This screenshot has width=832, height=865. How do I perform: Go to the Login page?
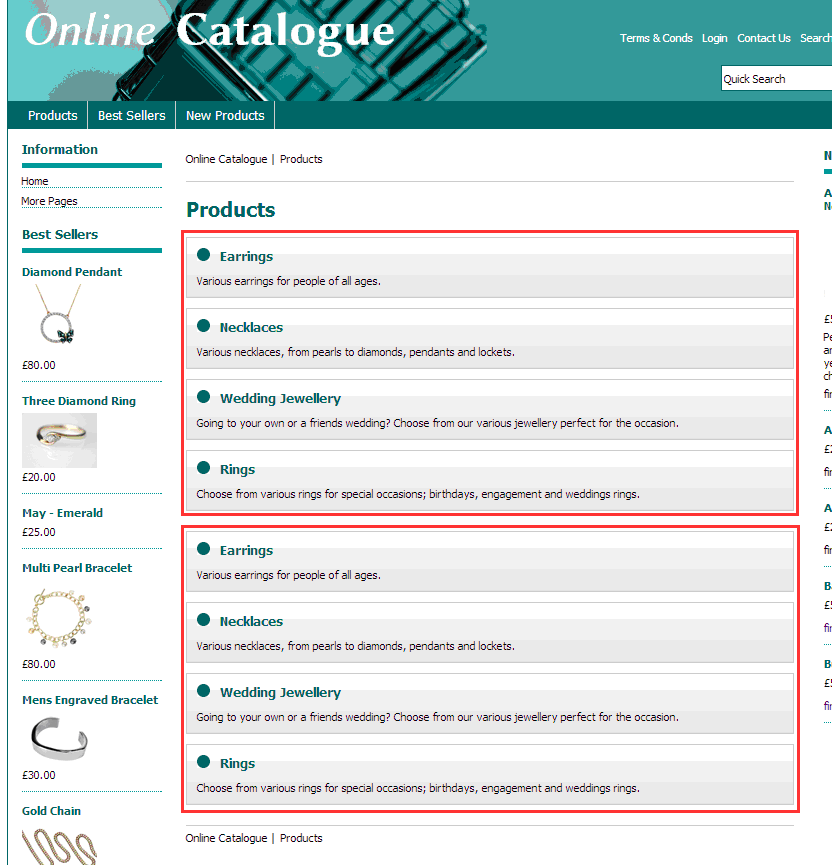(714, 38)
